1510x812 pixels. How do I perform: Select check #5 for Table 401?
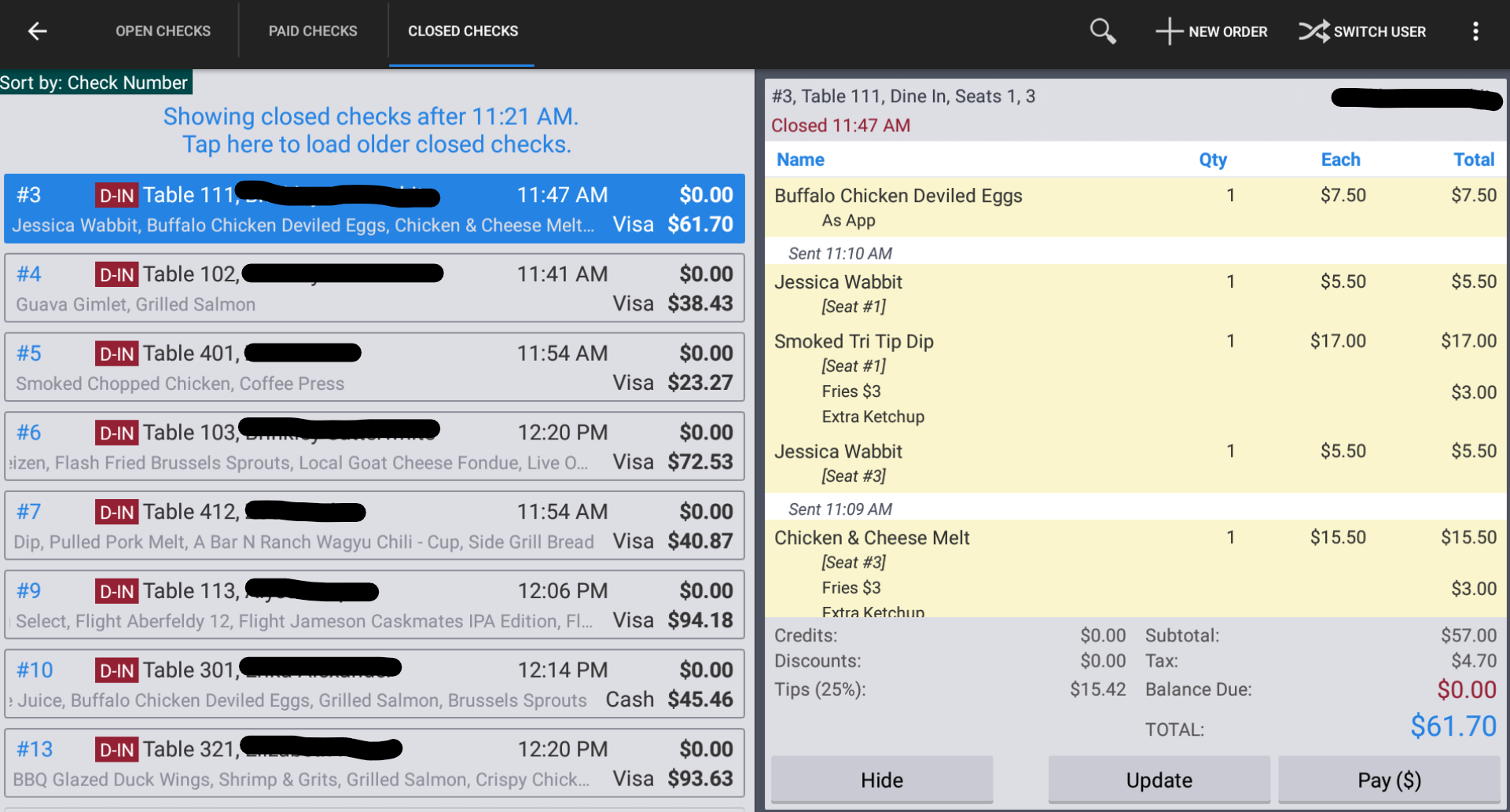(x=374, y=367)
